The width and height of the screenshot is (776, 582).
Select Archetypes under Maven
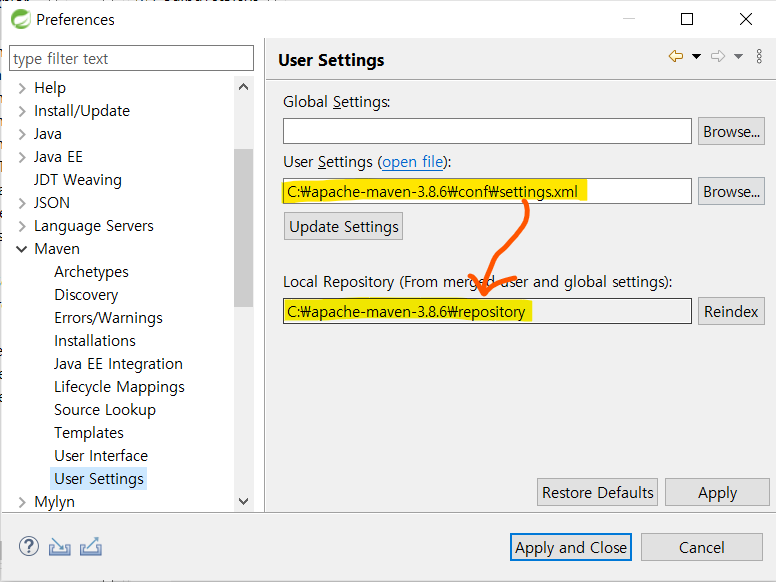coord(91,272)
